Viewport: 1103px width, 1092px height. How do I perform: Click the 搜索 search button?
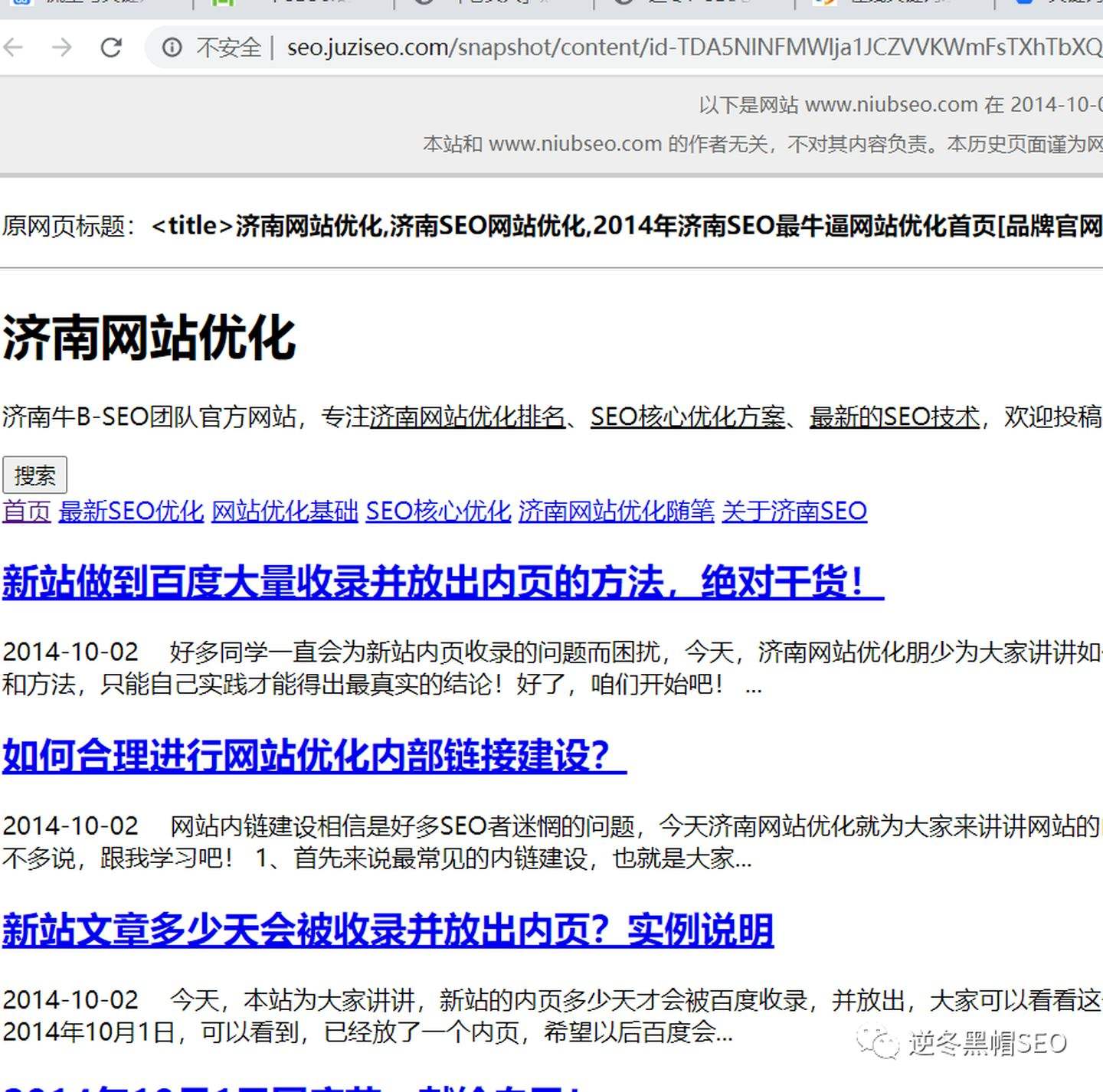coord(34,475)
